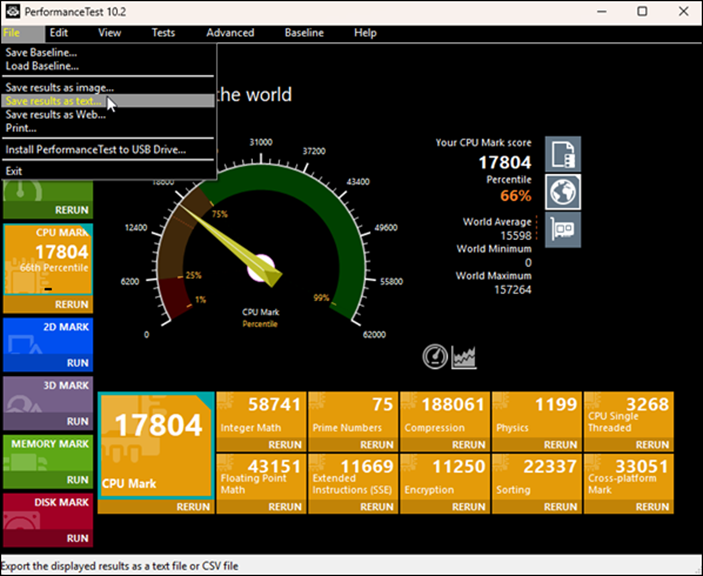Choose Save Baseline... from the File menu
The image size is (703, 576).
108,52
